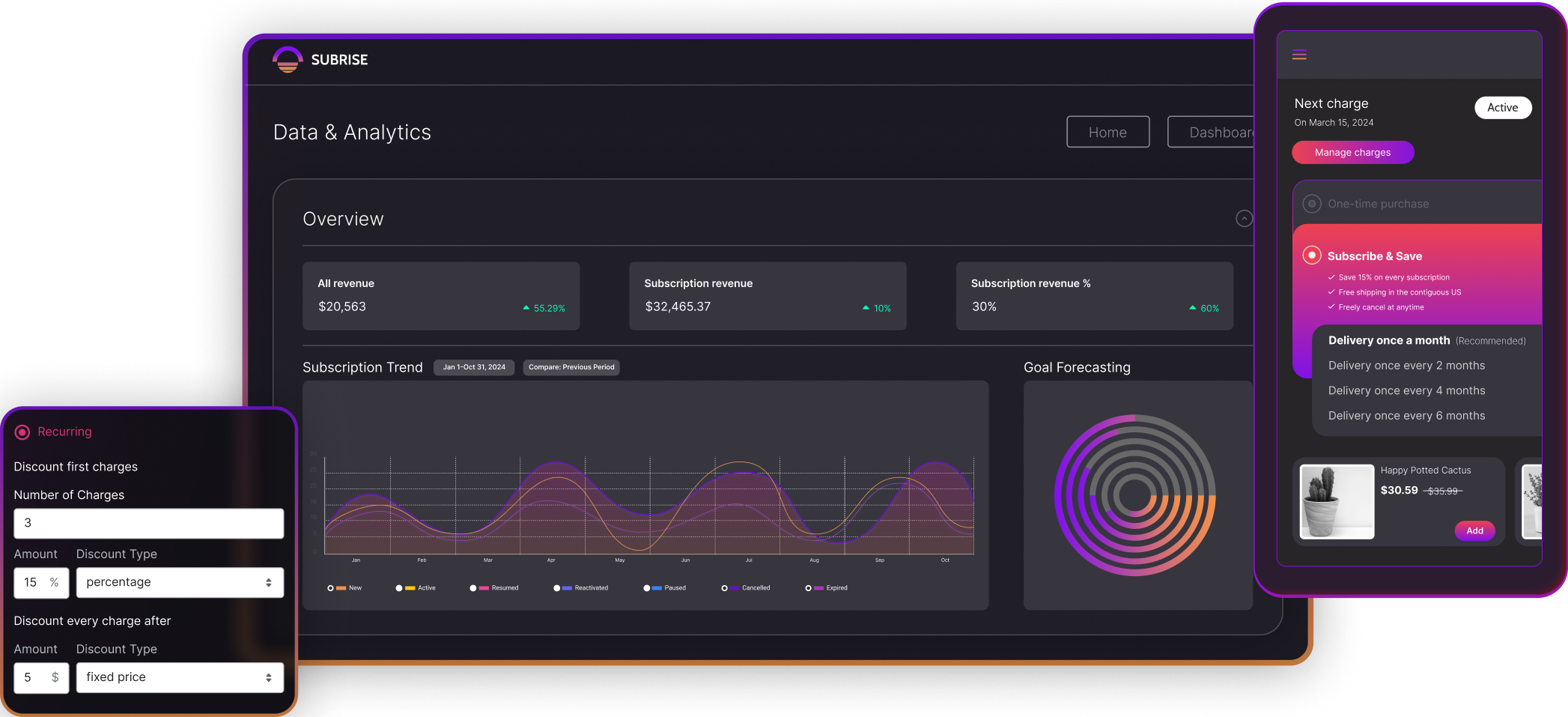Open the Jan 1-Oct 31, 2024 date range
1568x717 pixels.
(x=474, y=367)
